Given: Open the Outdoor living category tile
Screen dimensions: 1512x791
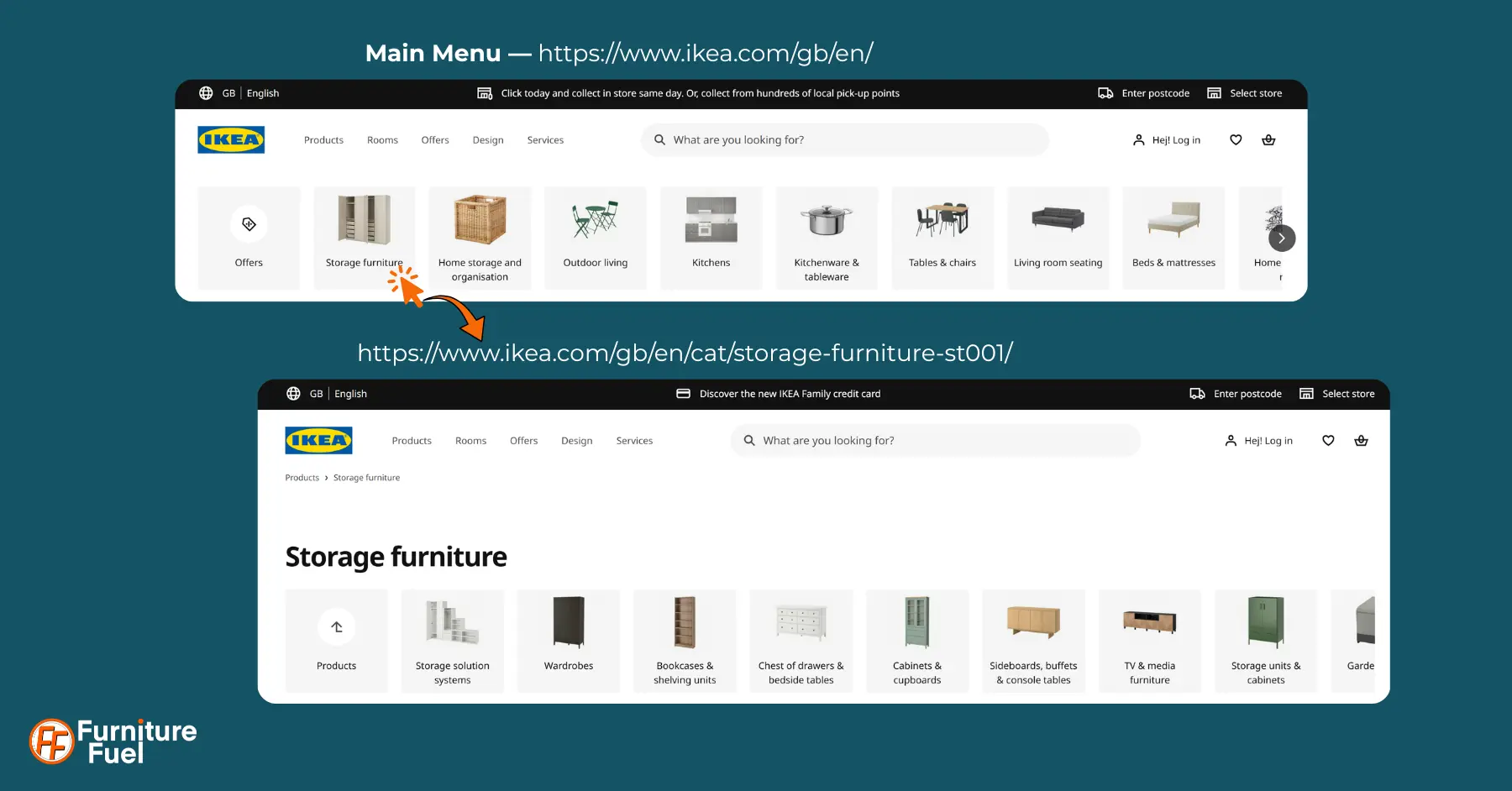Looking at the screenshot, I should (596, 238).
